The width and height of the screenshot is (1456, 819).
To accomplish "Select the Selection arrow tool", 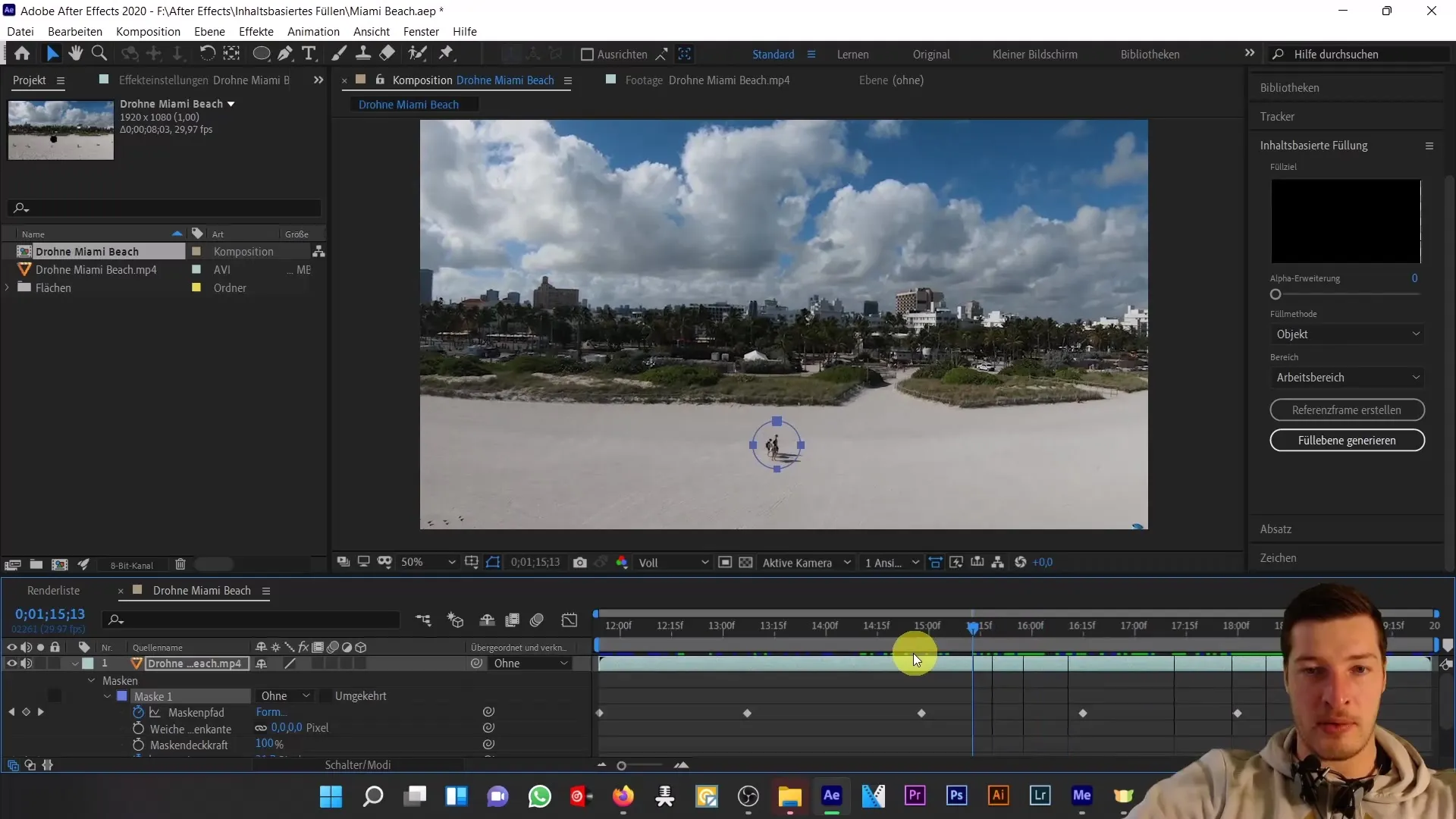I will click(52, 54).
